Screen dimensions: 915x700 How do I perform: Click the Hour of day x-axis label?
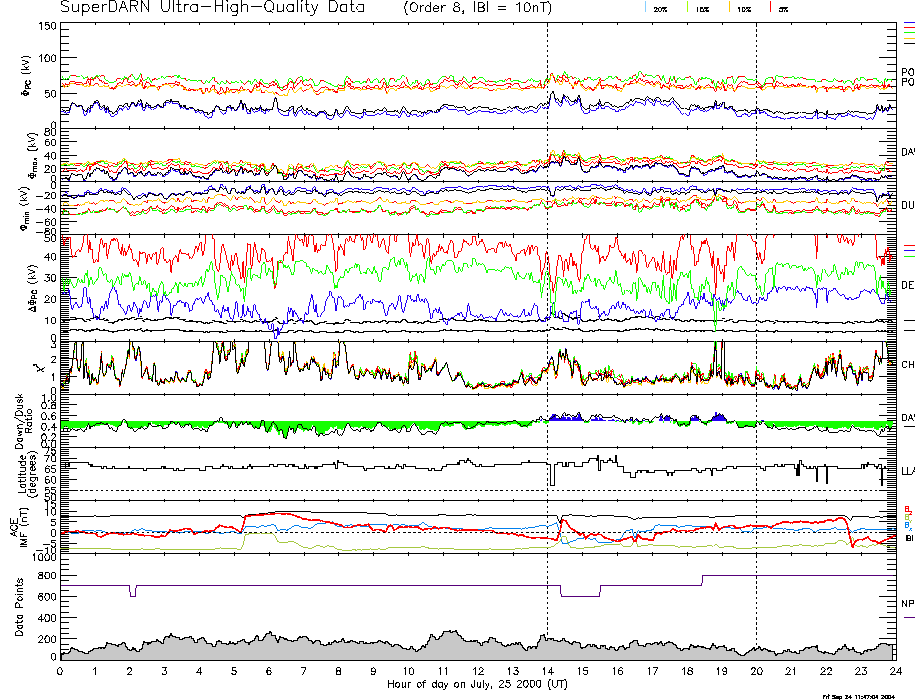coord(474,684)
